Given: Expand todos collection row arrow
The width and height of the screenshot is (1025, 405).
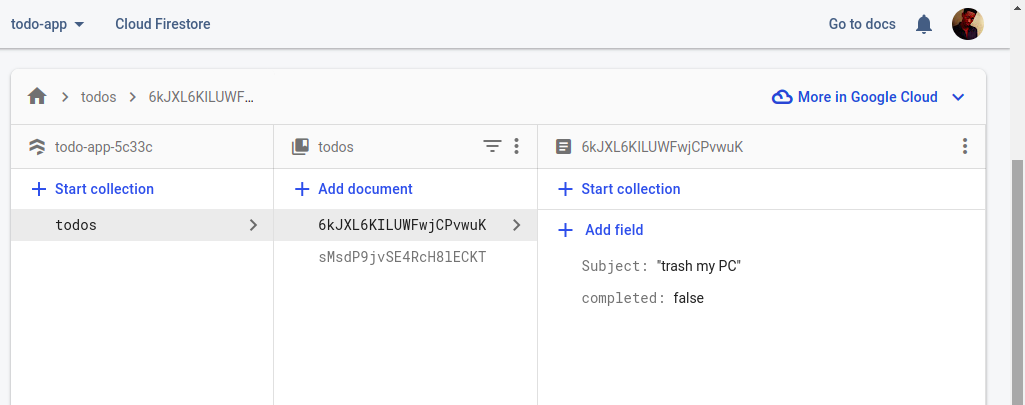Looking at the screenshot, I should click(253, 225).
